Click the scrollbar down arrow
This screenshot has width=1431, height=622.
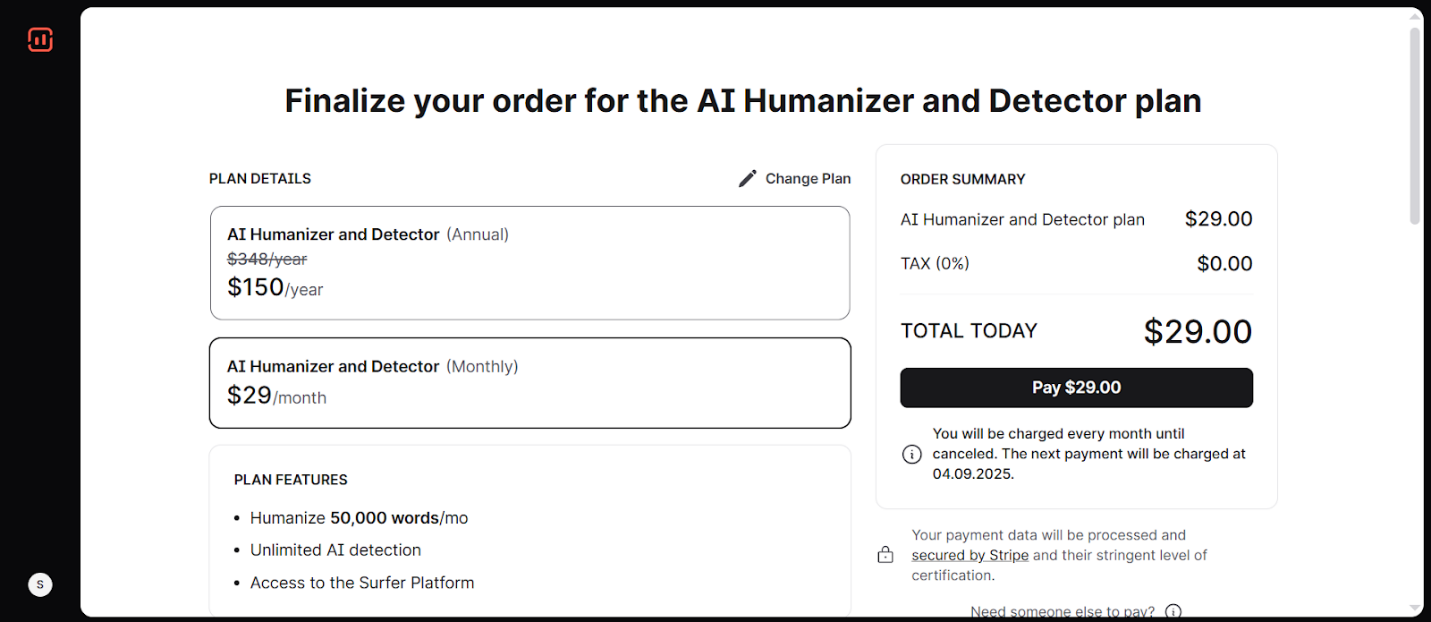(x=1415, y=607)
